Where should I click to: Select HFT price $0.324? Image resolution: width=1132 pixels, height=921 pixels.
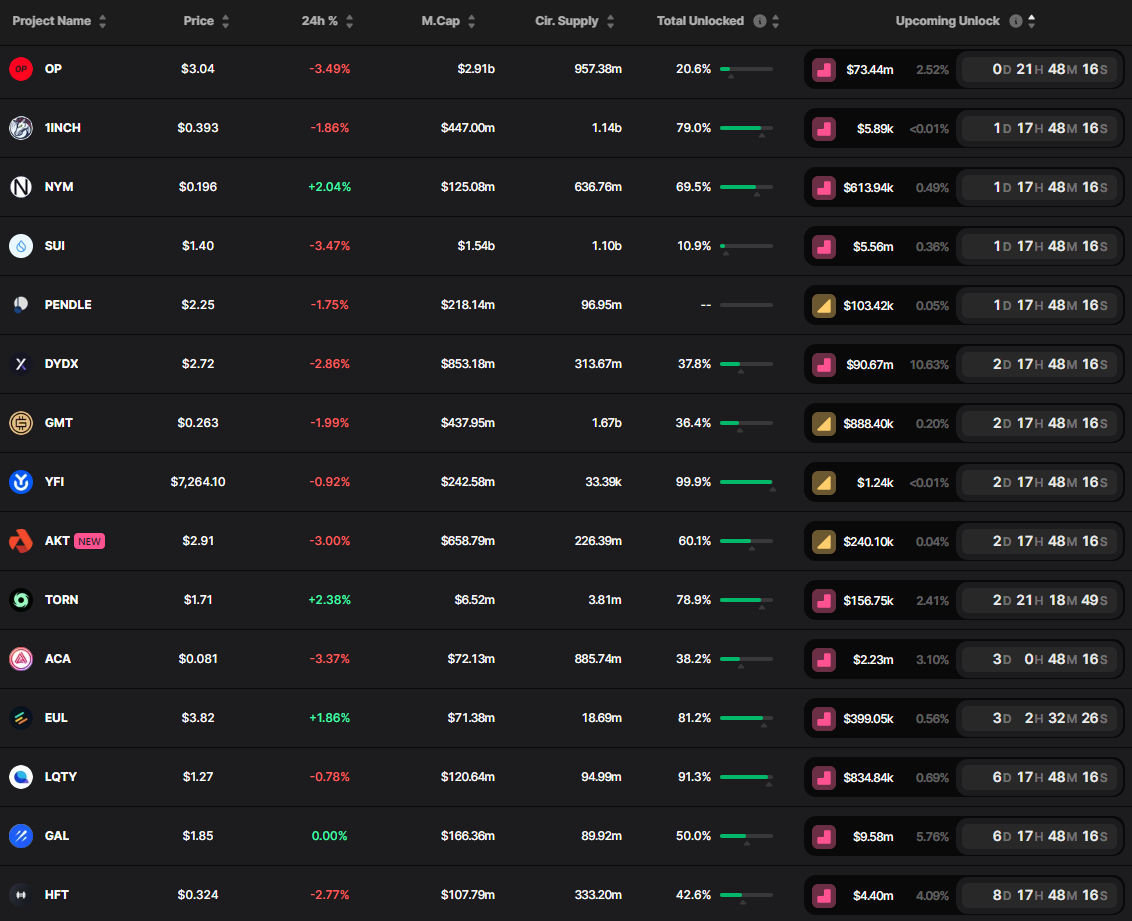198,895
